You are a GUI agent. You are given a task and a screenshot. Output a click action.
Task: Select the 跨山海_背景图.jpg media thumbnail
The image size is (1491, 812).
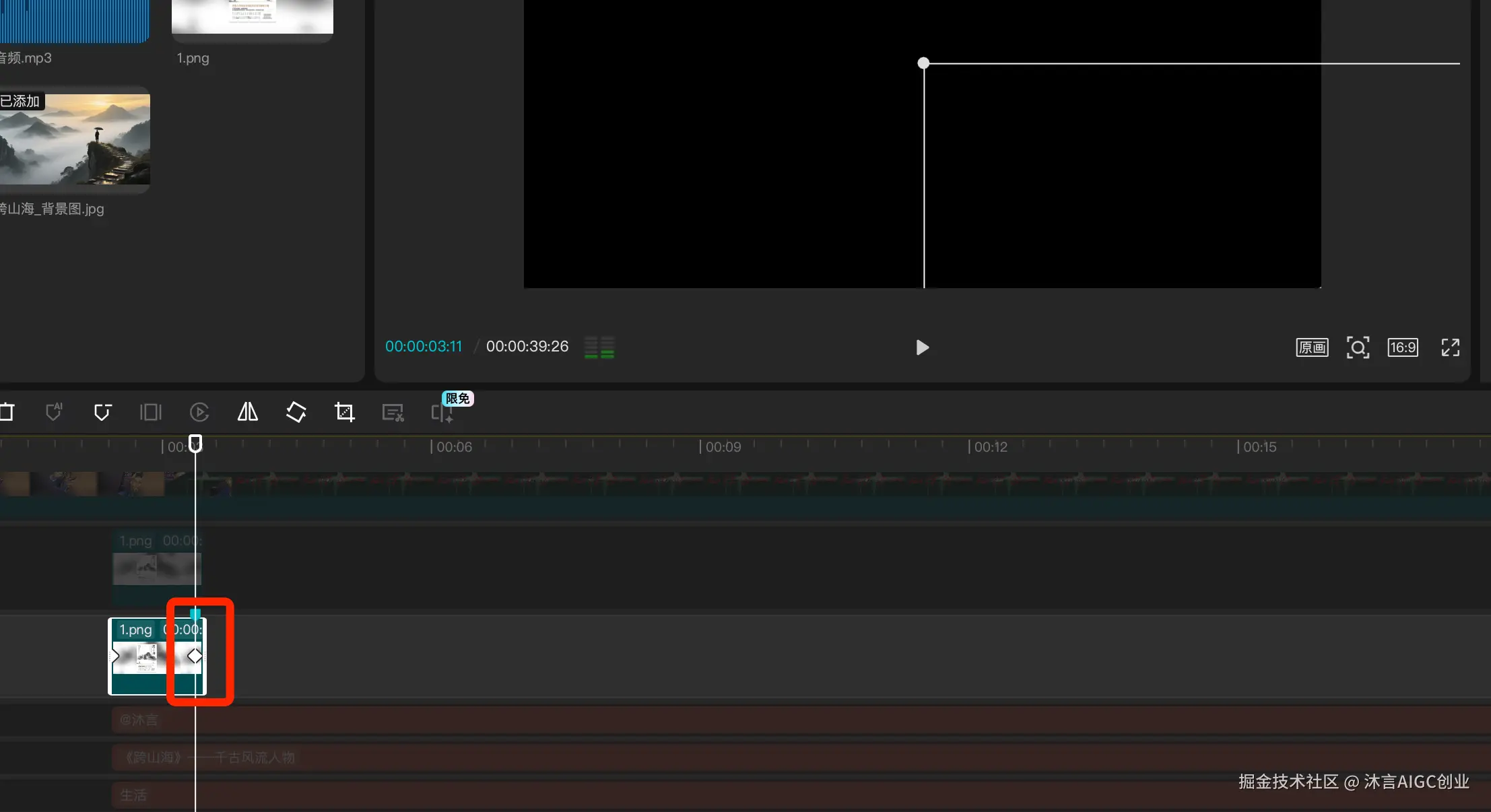pyautogui.click(x=75, y=139)
